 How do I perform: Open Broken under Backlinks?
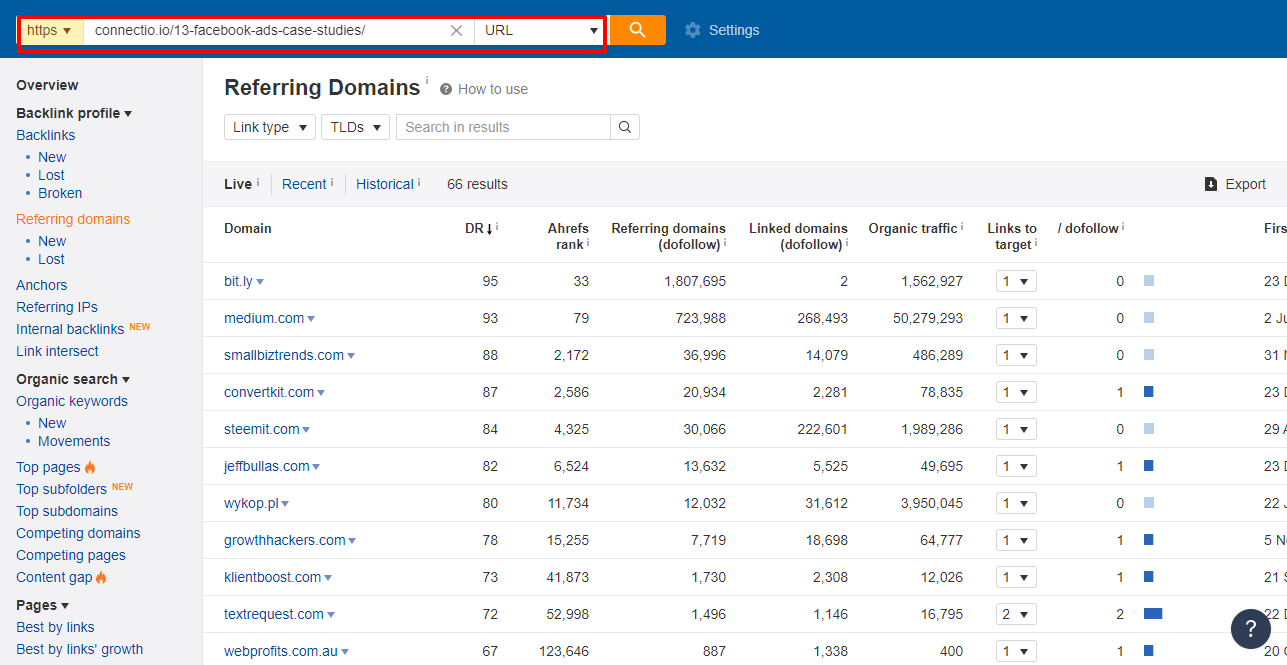[60, 193]
